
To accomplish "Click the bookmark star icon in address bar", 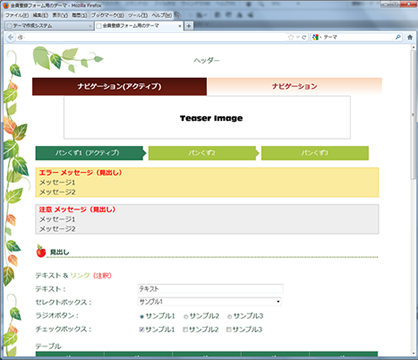I will (x=291, y=37).
